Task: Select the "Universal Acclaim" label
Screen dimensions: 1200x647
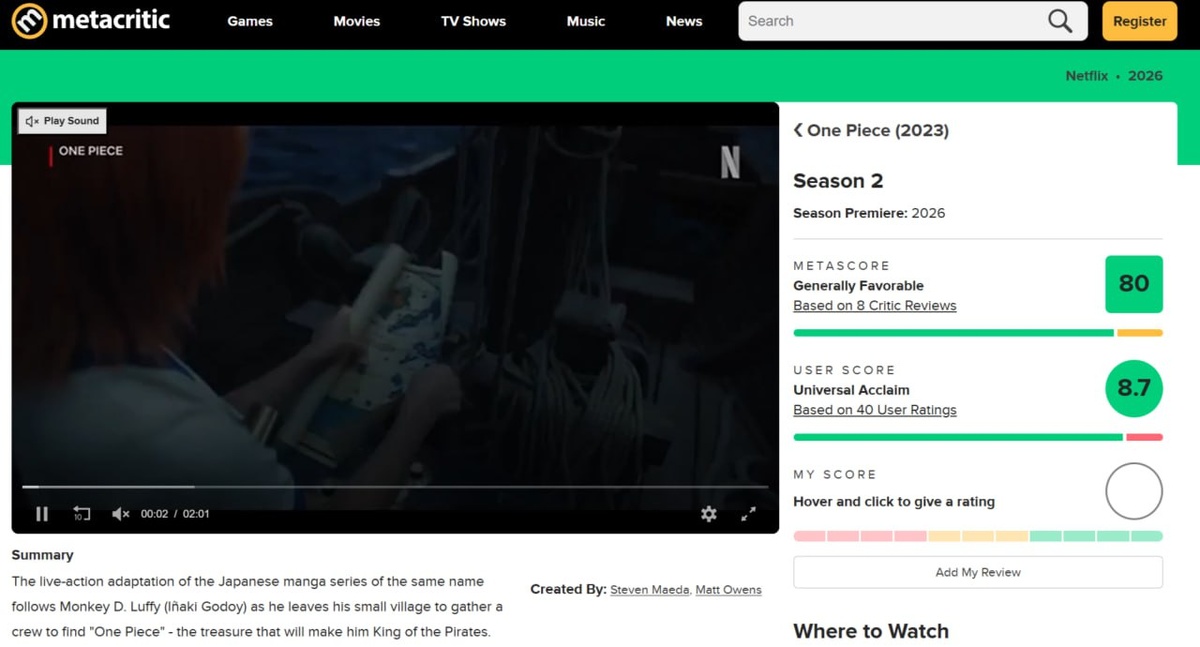Action: coord(851,390)
